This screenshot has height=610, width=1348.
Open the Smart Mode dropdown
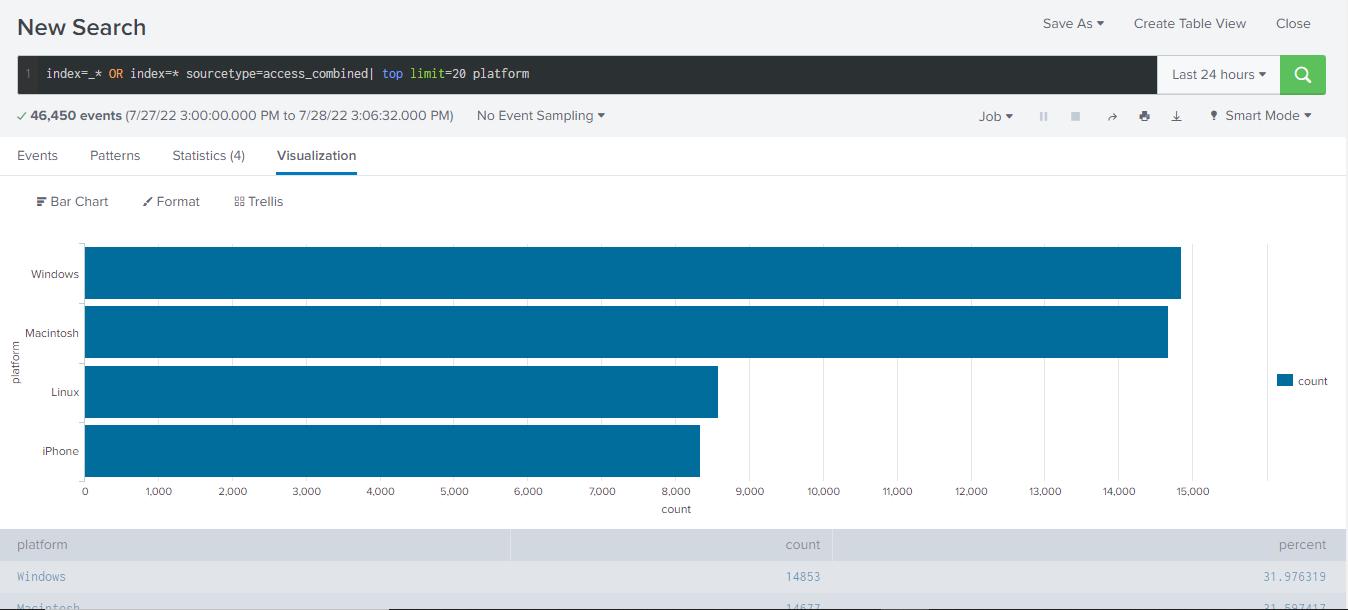1260,116
